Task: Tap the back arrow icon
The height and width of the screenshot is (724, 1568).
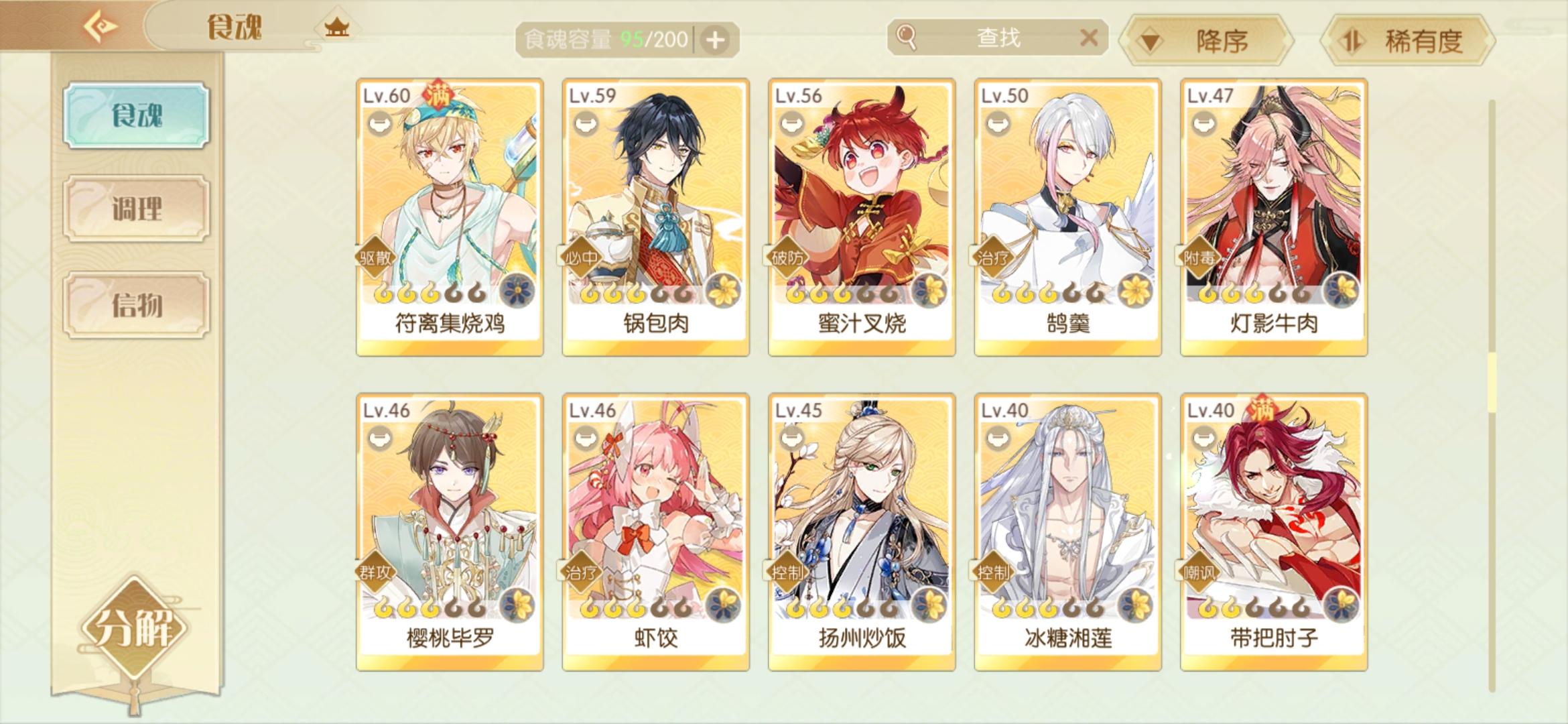Action: [x=101, y=27]
